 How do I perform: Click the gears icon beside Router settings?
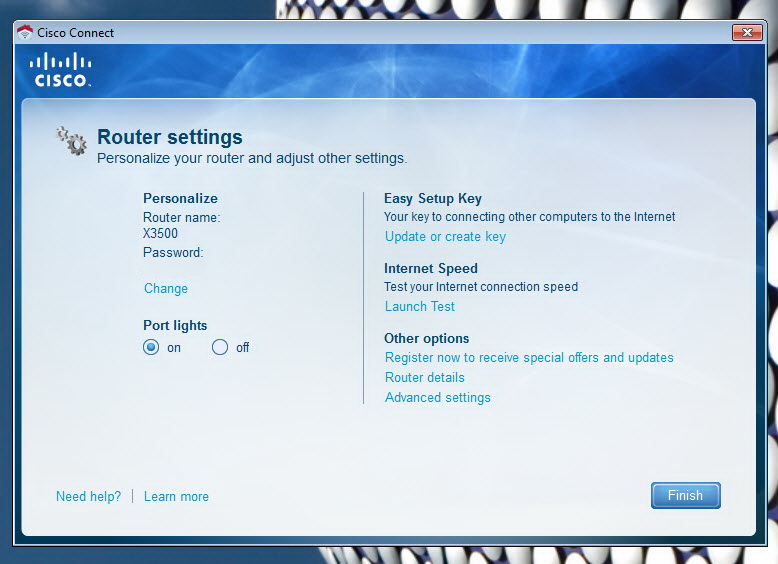pyautogui.click(x=71, y=141)
